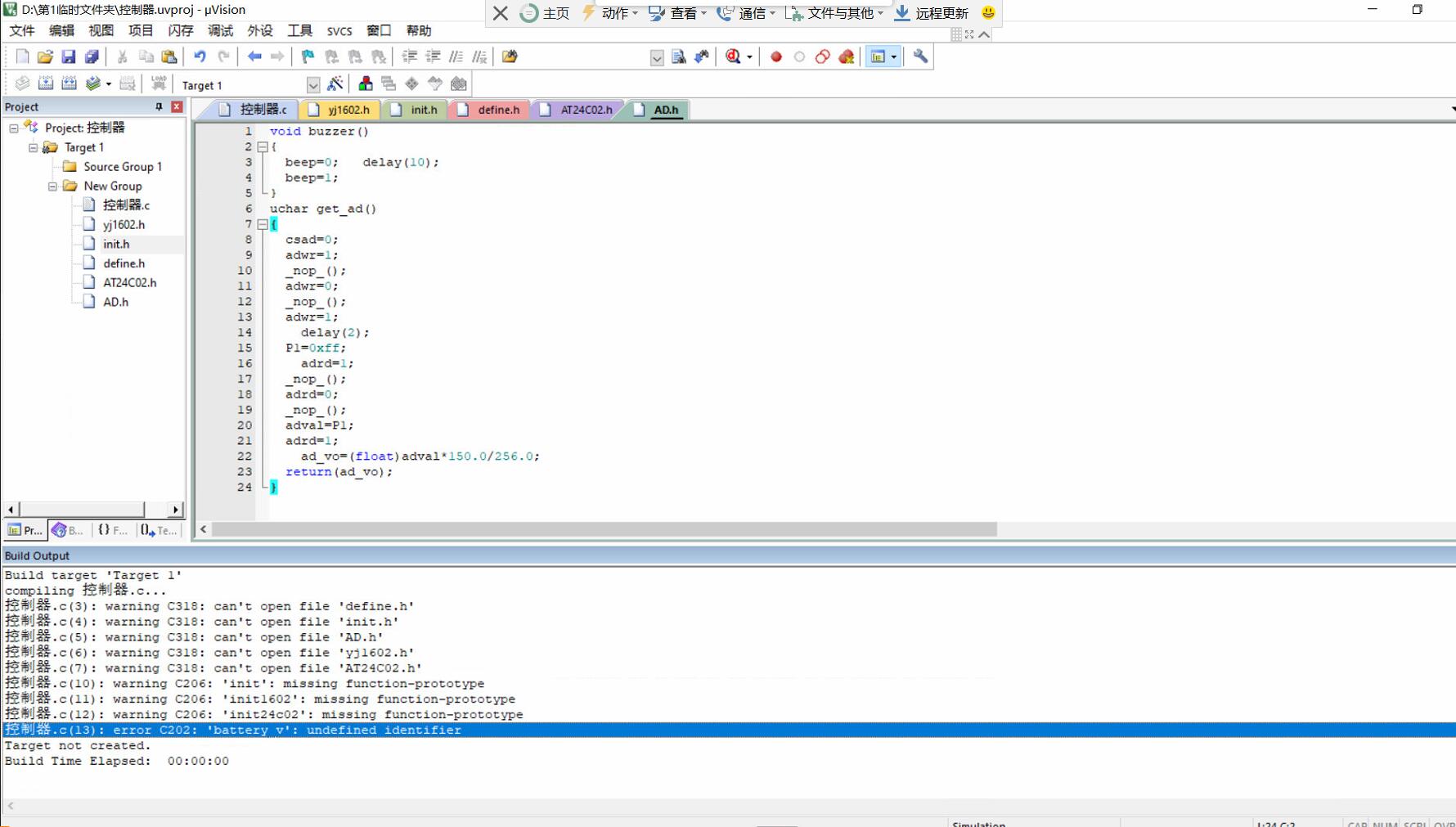Pin the Project panel
Screen dimensions: 1456x827
[159, 107]
